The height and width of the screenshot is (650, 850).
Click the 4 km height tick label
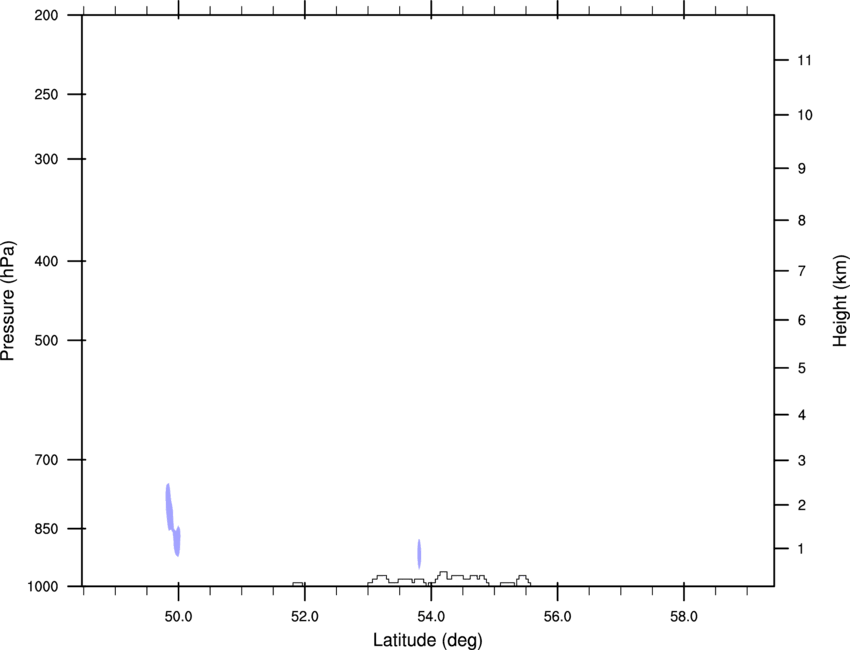[x=801, y=415]
